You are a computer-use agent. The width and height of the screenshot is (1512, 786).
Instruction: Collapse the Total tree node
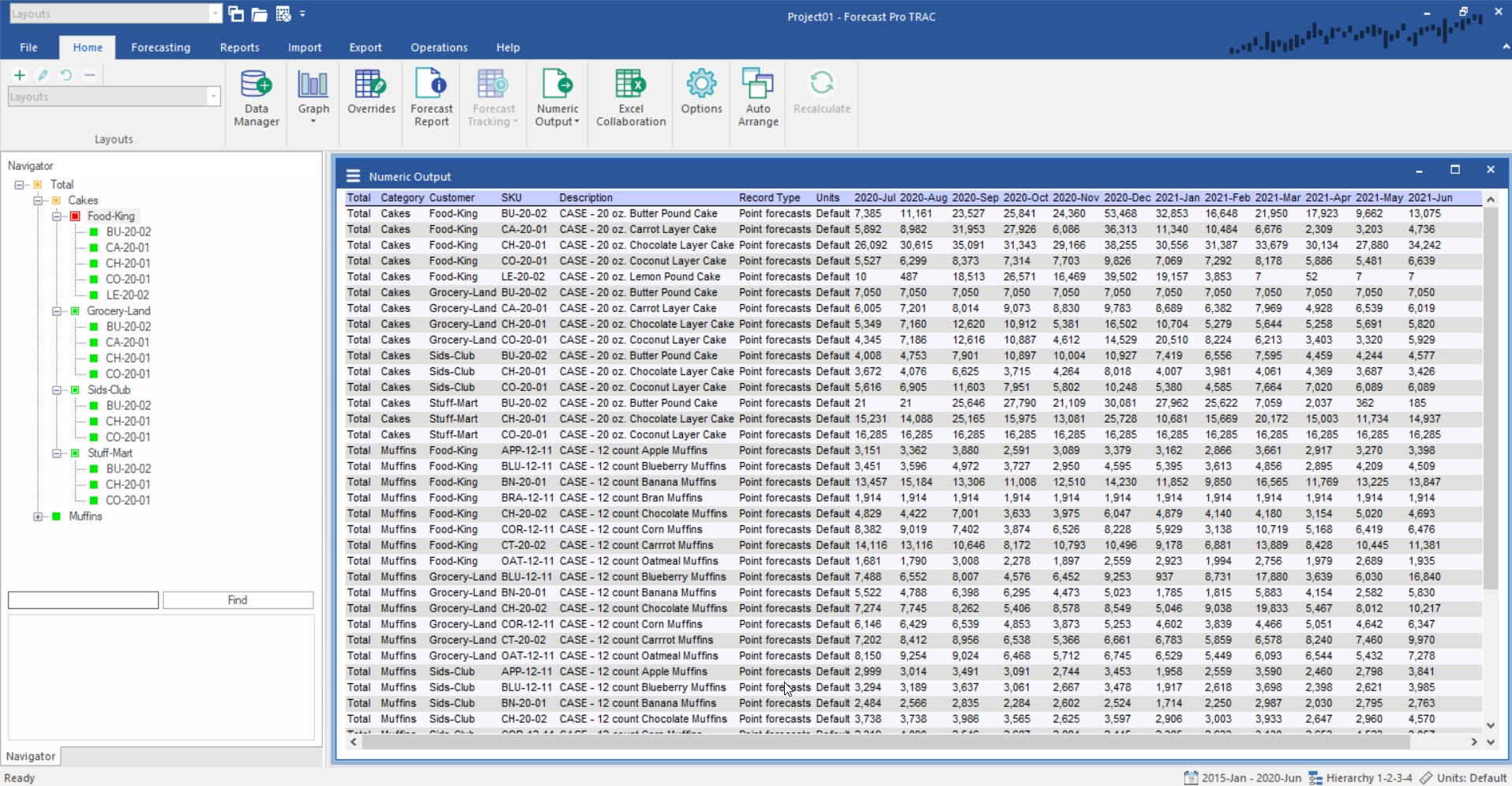[19, 185]
